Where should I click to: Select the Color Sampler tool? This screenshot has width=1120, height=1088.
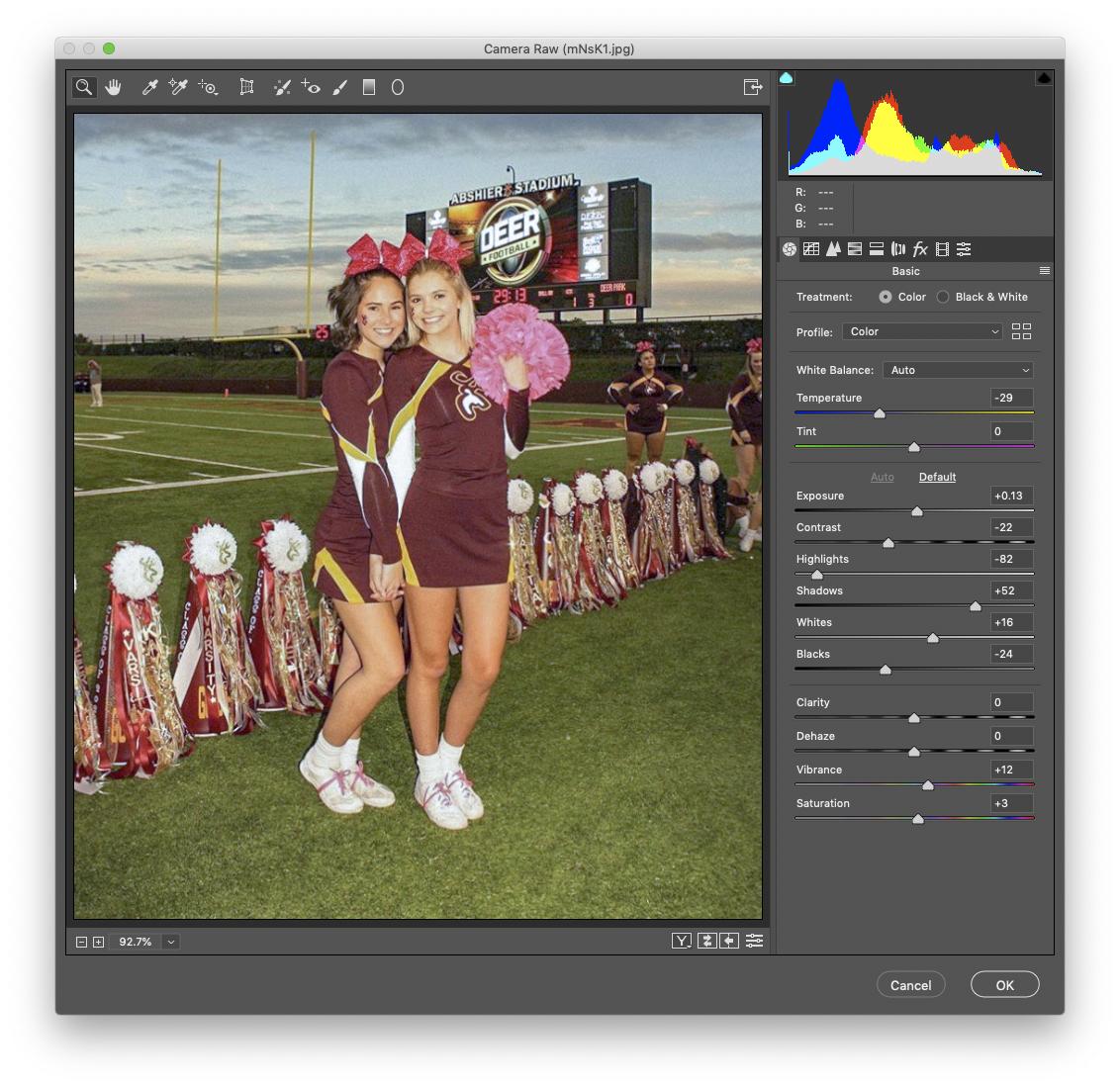178,87
